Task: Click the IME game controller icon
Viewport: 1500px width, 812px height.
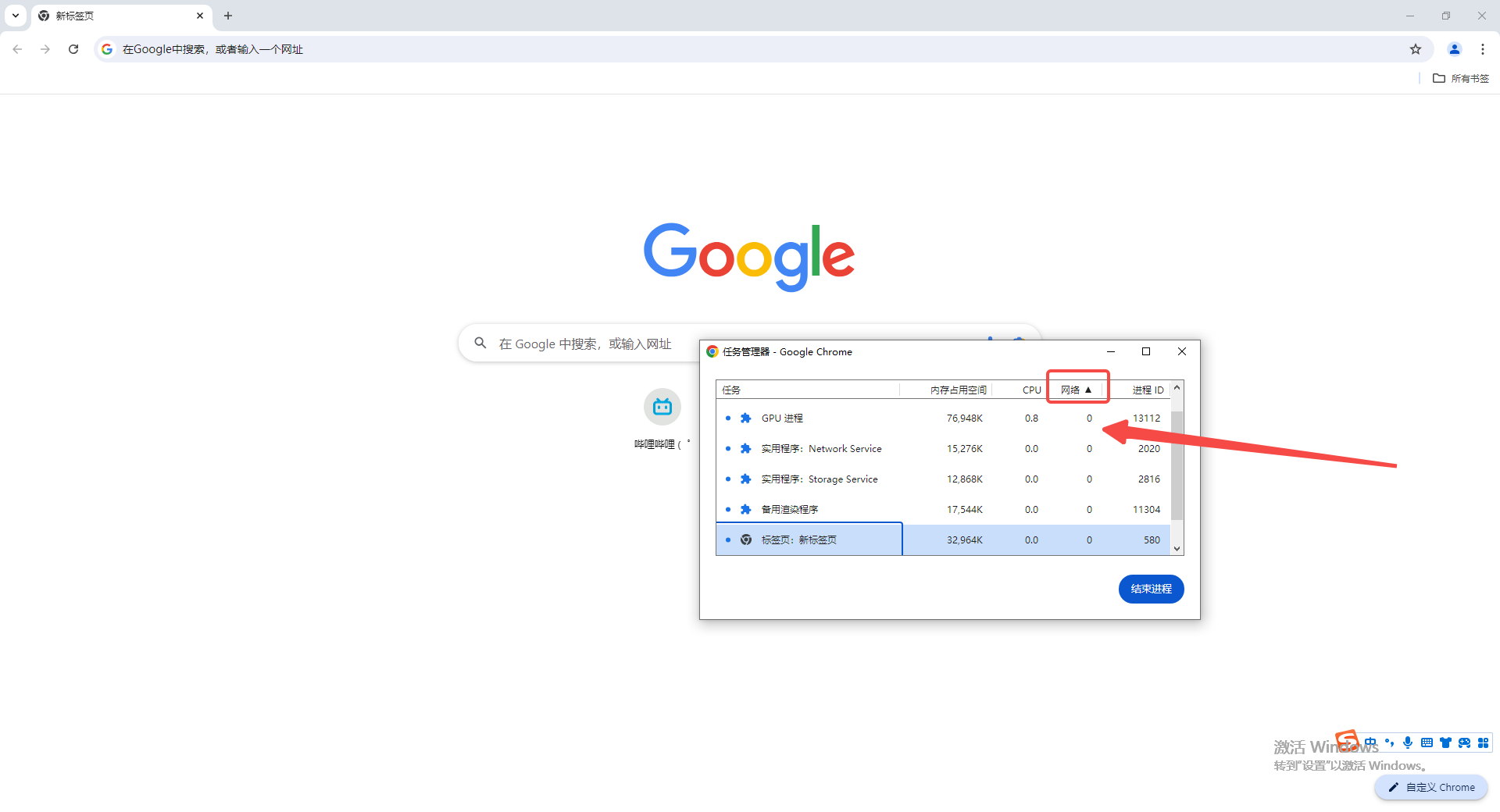Action: tap(1464, 743)
